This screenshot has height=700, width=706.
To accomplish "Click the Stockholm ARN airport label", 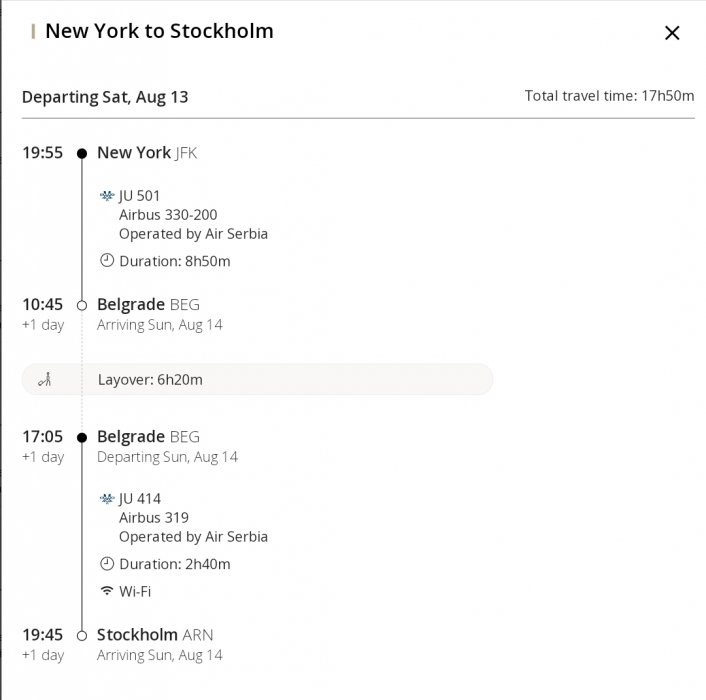I will tap(155, 635).
